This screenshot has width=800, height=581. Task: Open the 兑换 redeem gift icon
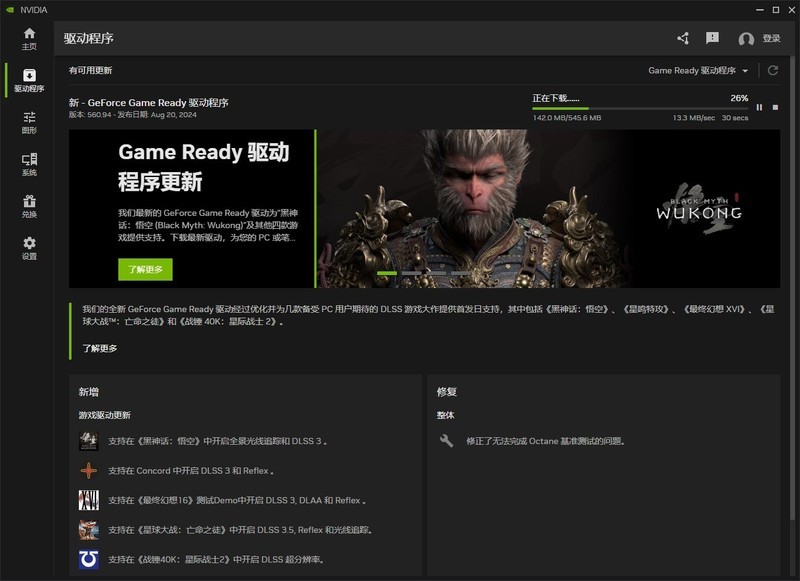(x=29, y=206)
